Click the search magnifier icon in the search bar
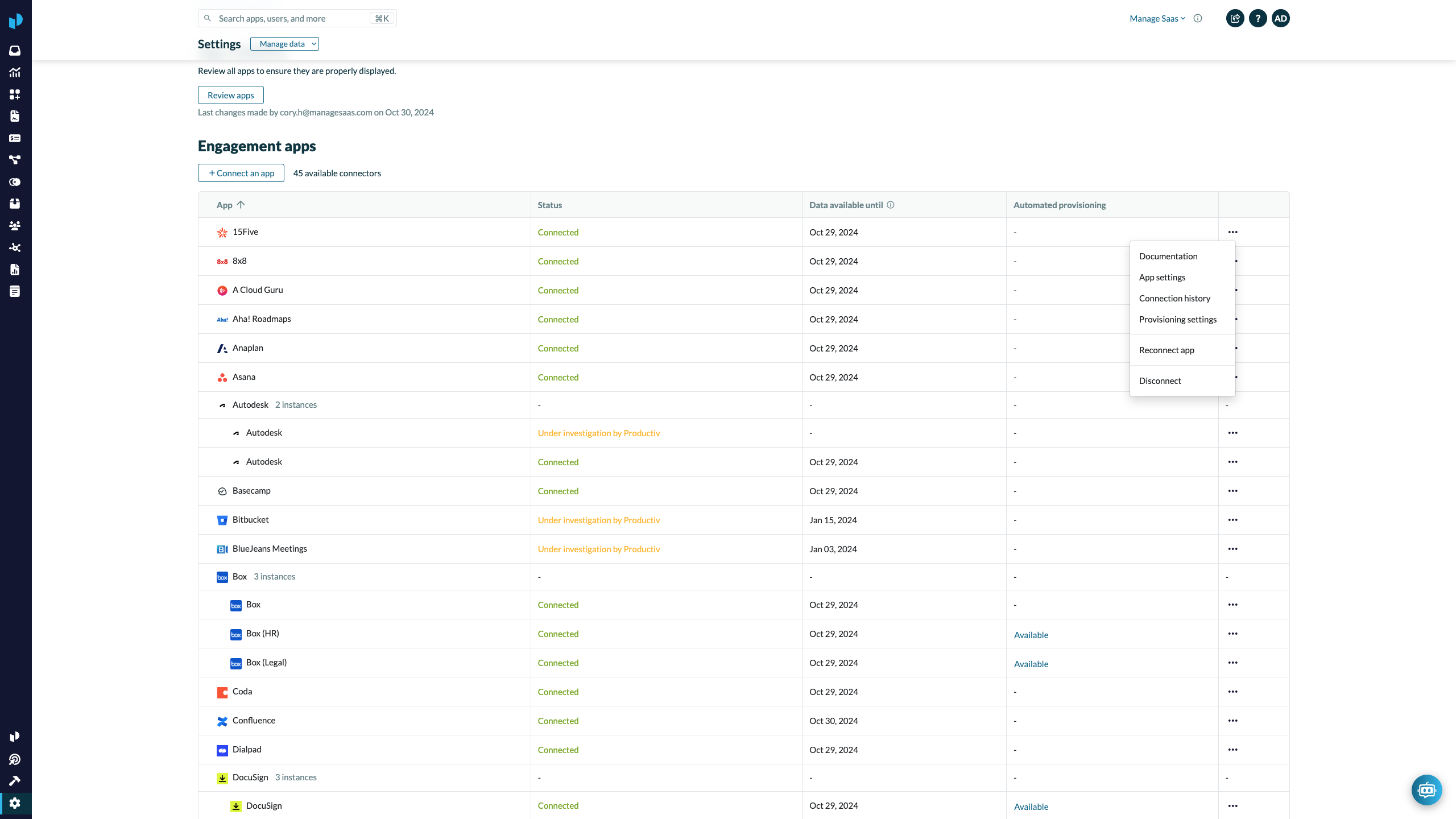This screenshot has height=819, width=1456. (x=208, y=18)
